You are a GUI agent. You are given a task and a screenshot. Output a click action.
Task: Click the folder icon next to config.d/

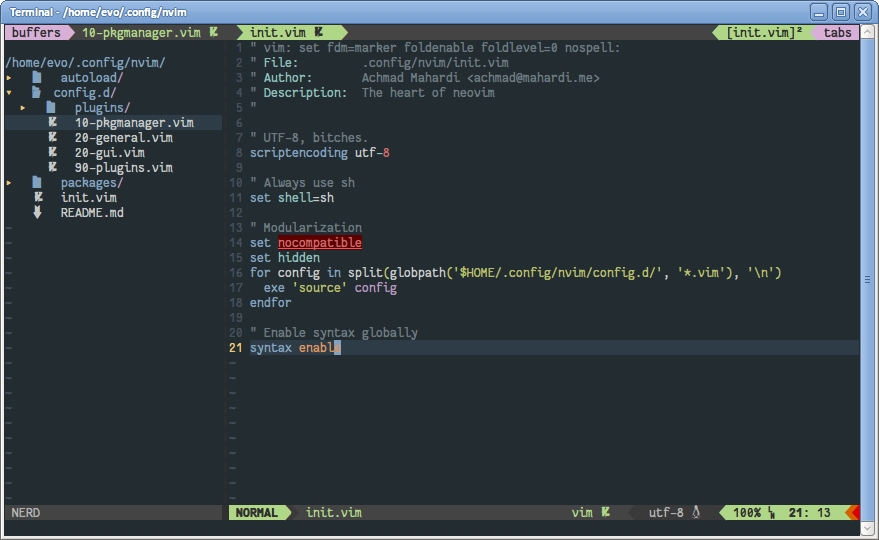coord(37,93)
